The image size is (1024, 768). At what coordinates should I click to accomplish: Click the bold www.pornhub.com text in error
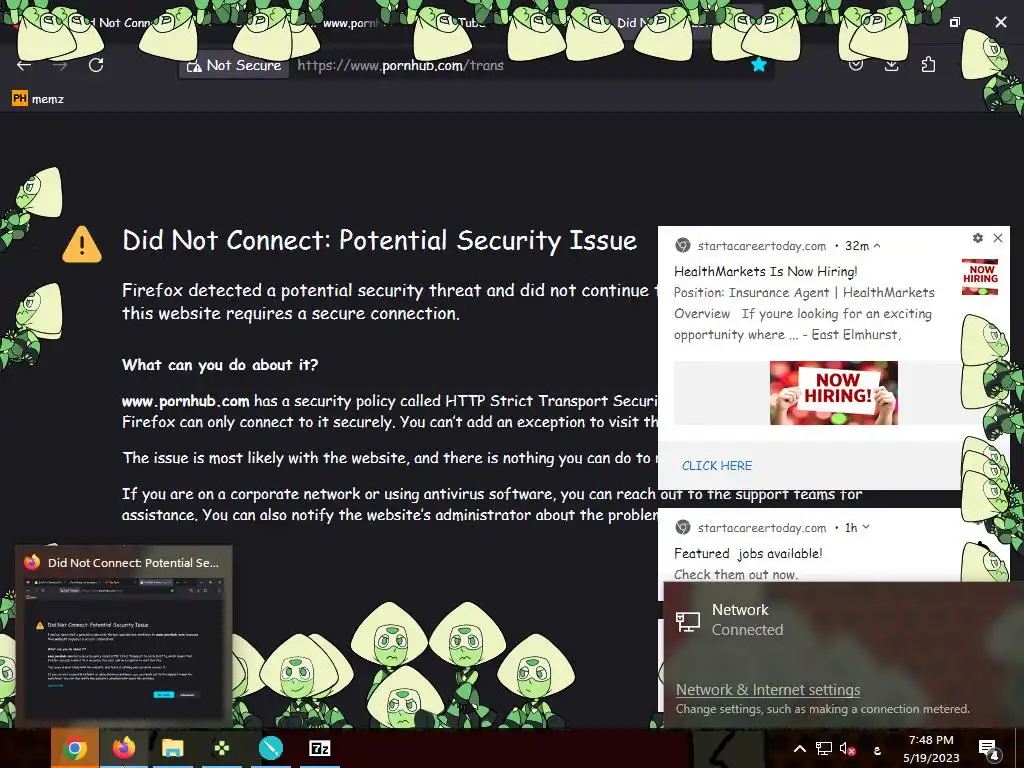tap(185, 401)
